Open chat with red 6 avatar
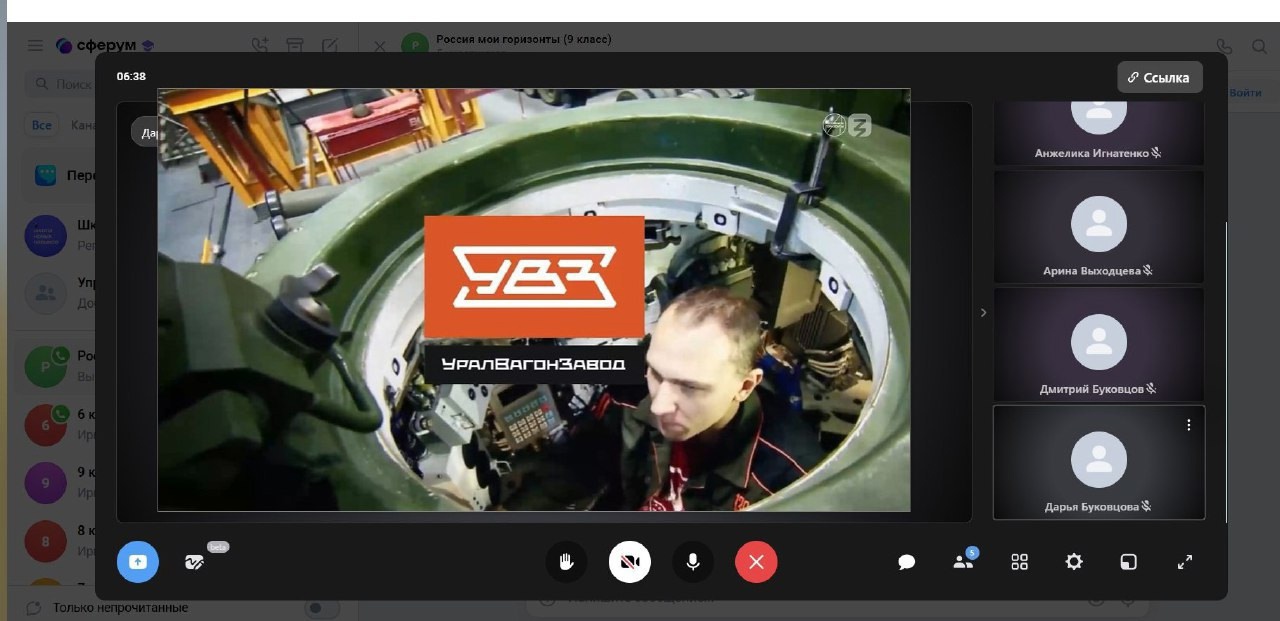The height and width of the screenshot is (621, 1280). tap(45, 425)
